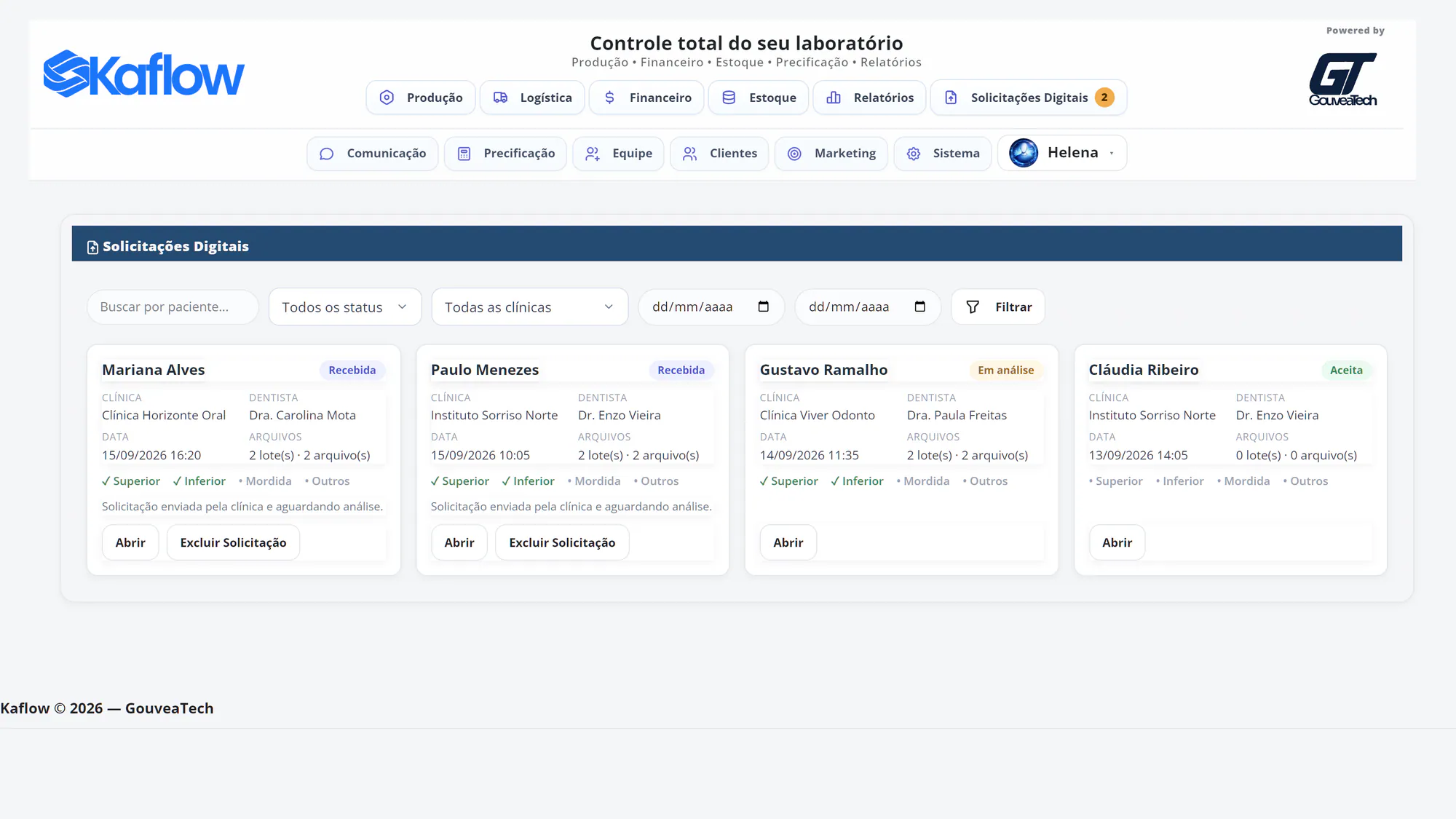
Task: Click the filter funnel icon
Action: click(973, 307)
